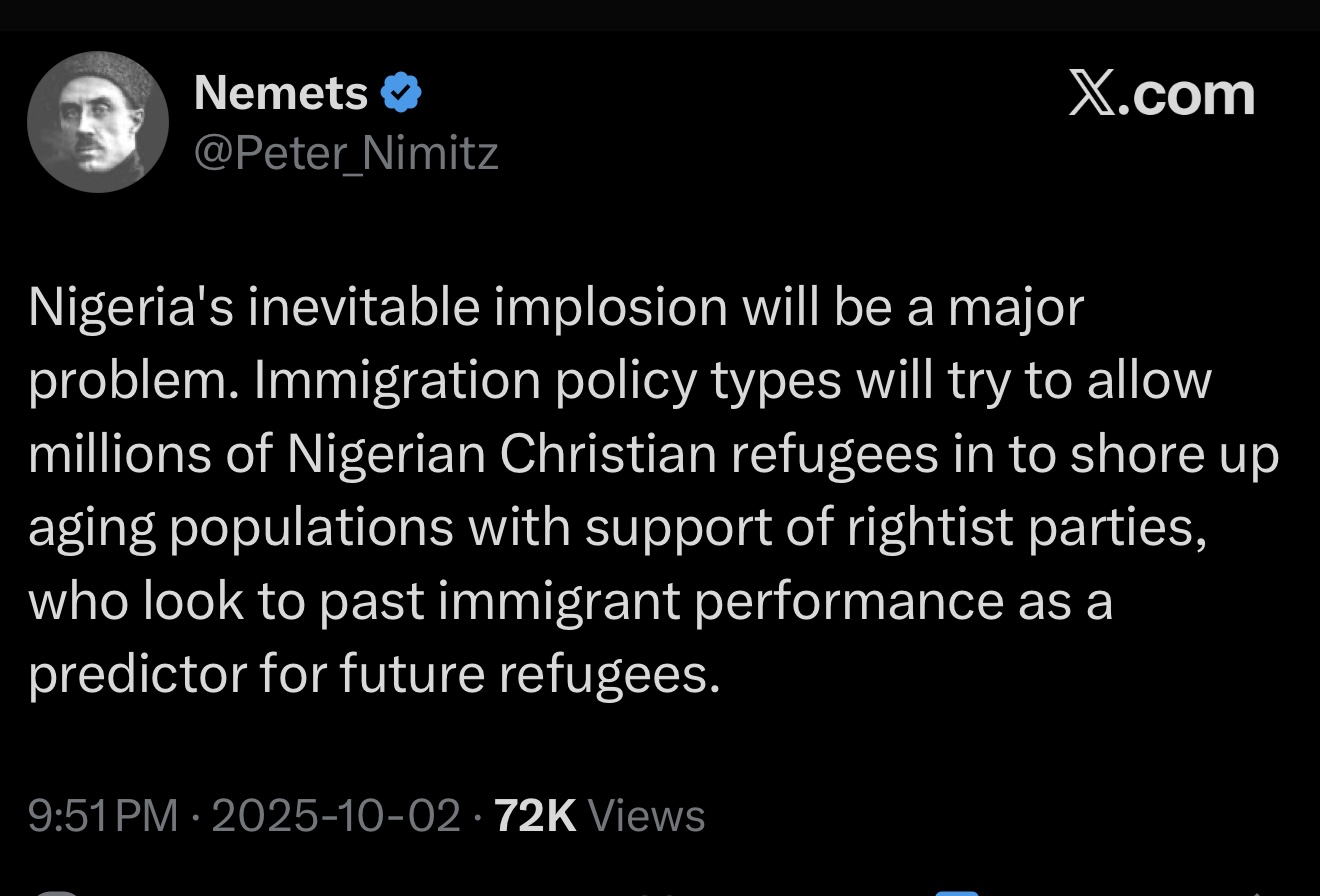1320x896 pixels.
Task: Tap the blue bookmark icon at bottom edge
Action: [956, 892]
